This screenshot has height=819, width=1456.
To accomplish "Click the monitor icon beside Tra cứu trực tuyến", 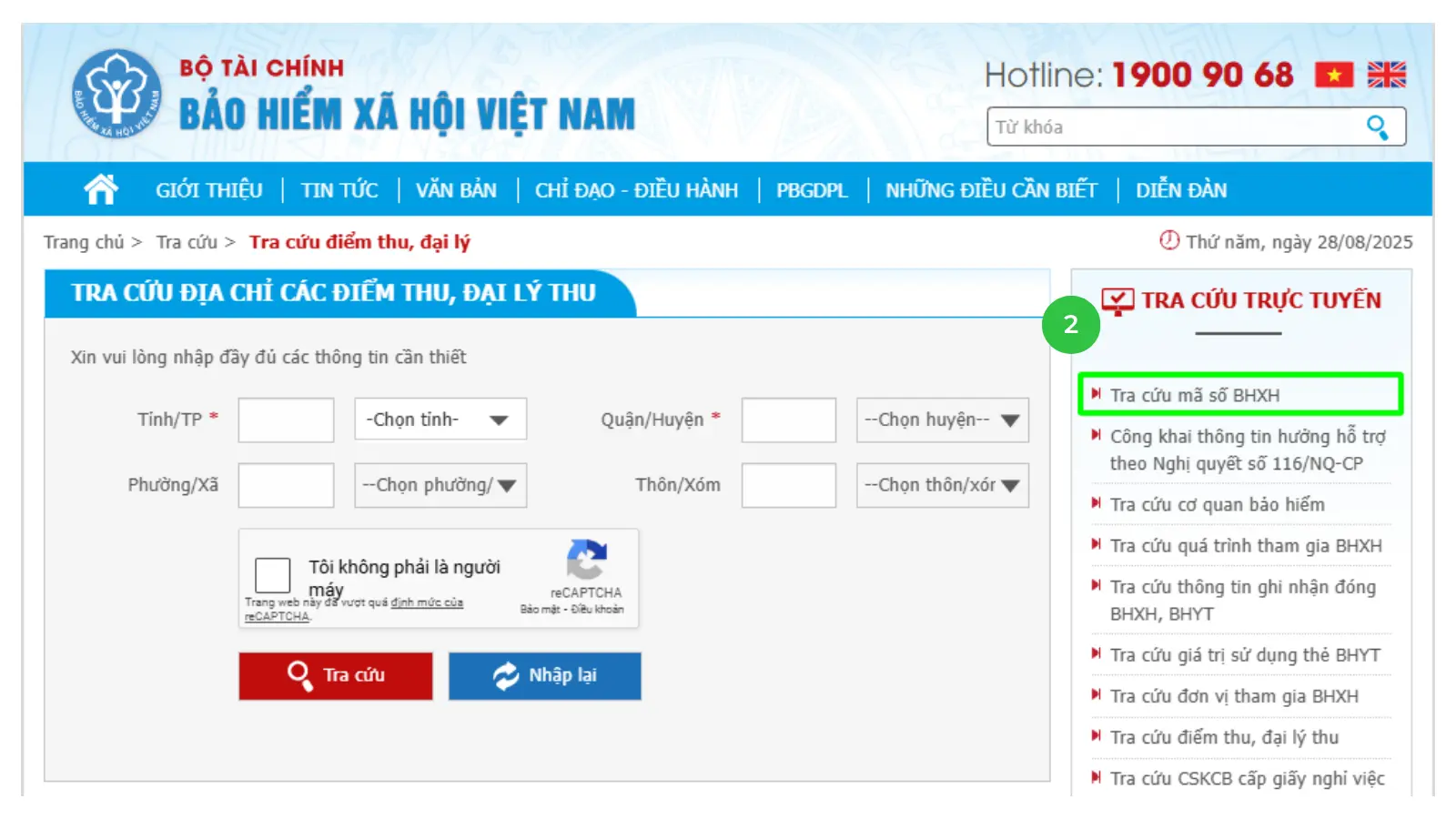I will click(1117, 301).
